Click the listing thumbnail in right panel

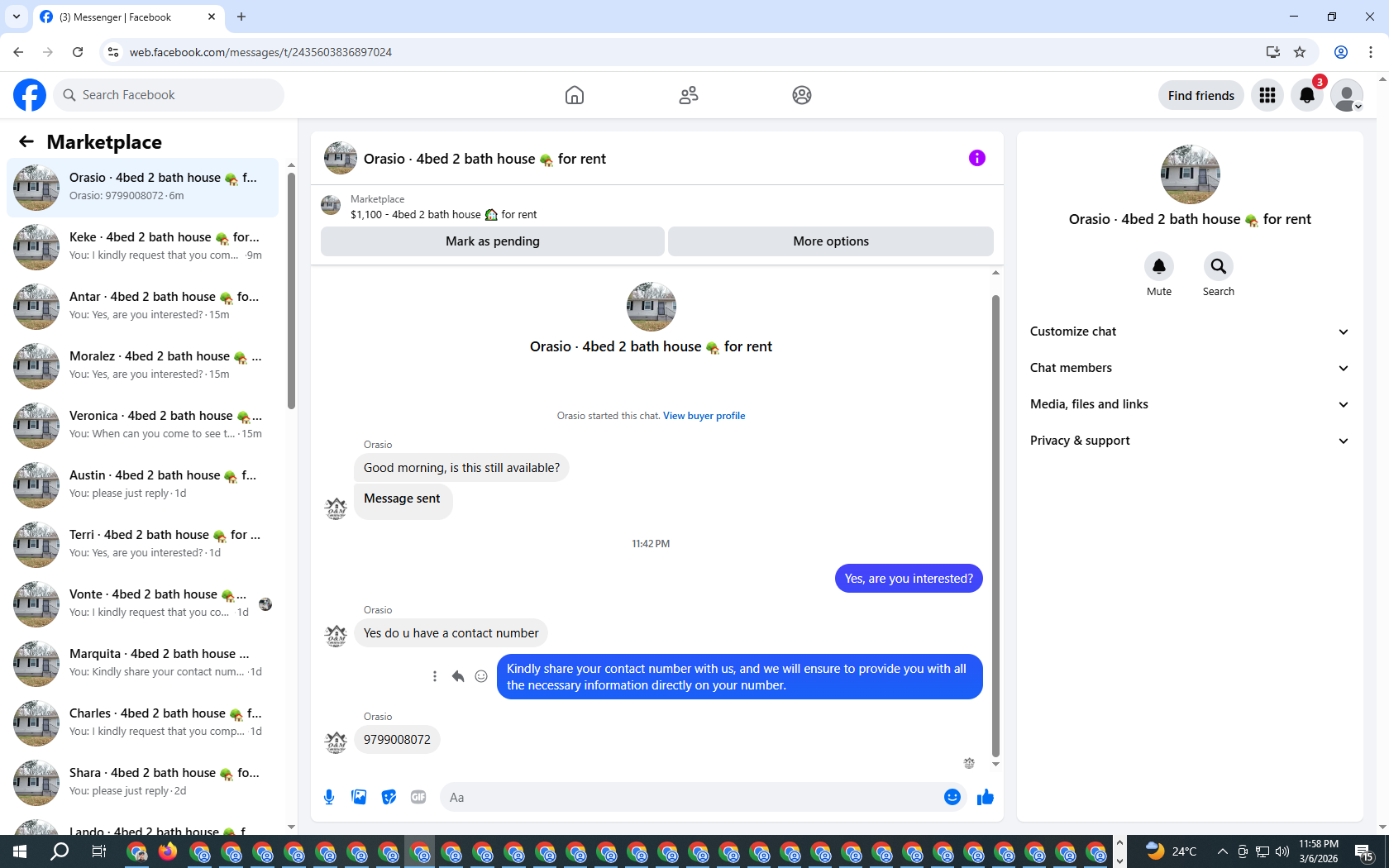1190,174
